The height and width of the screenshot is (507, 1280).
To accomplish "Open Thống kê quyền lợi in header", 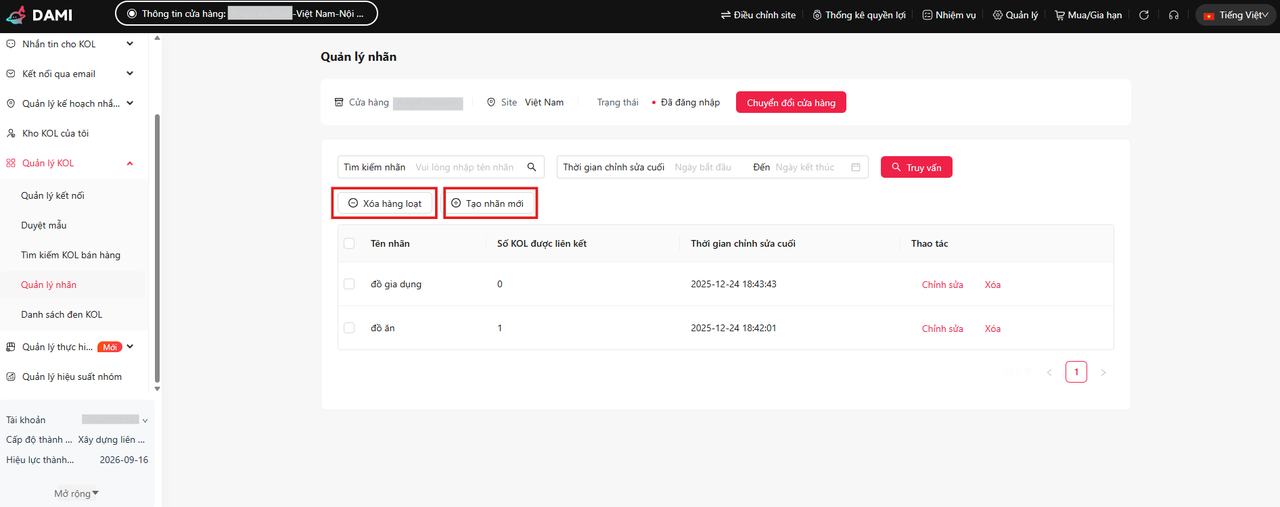I will [859, 16].
